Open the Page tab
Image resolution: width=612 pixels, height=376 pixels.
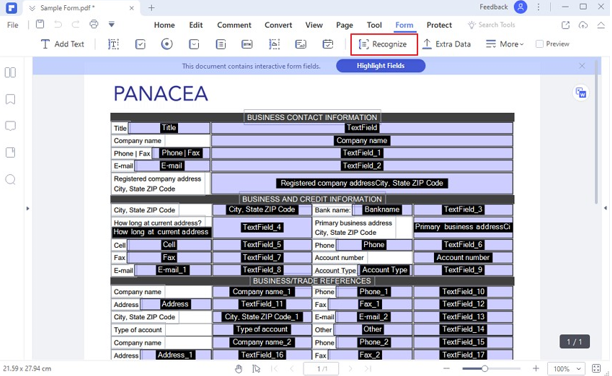coord(345,25)
